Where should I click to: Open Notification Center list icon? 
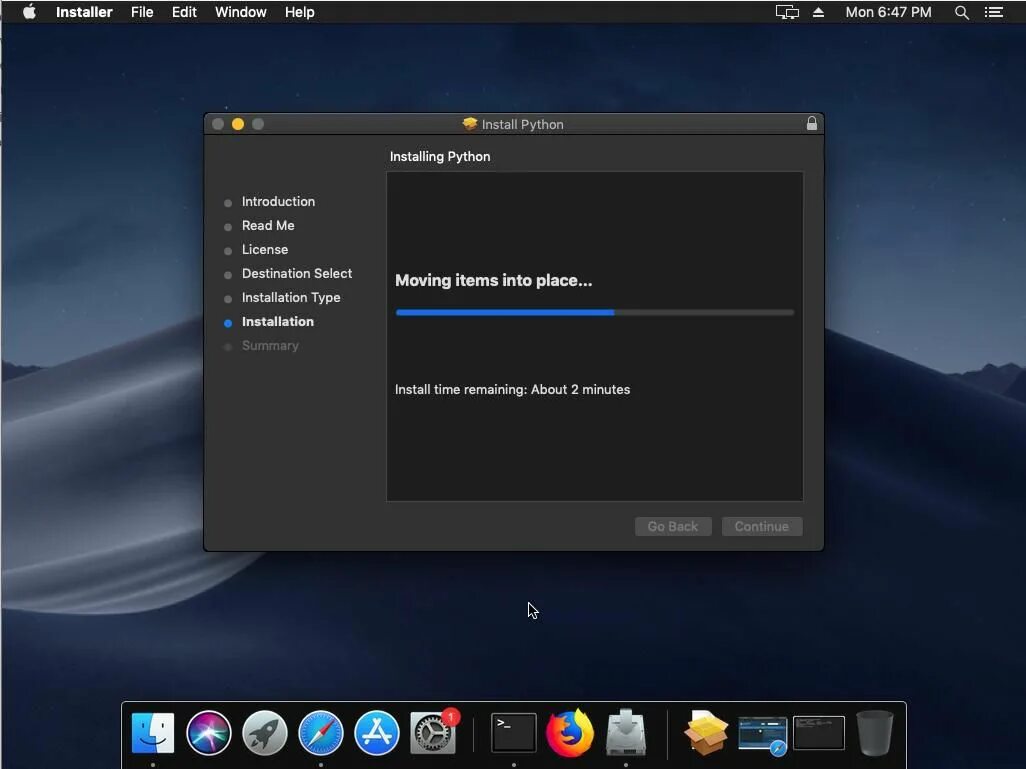coord(994,12)
